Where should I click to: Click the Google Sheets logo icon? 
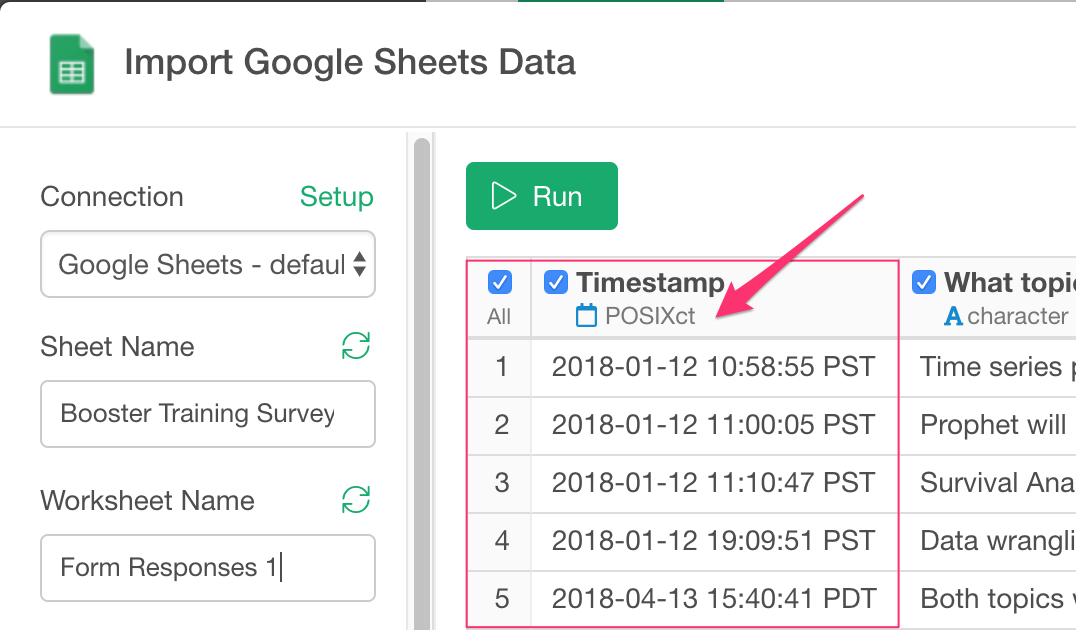click(x=72, y=64)
